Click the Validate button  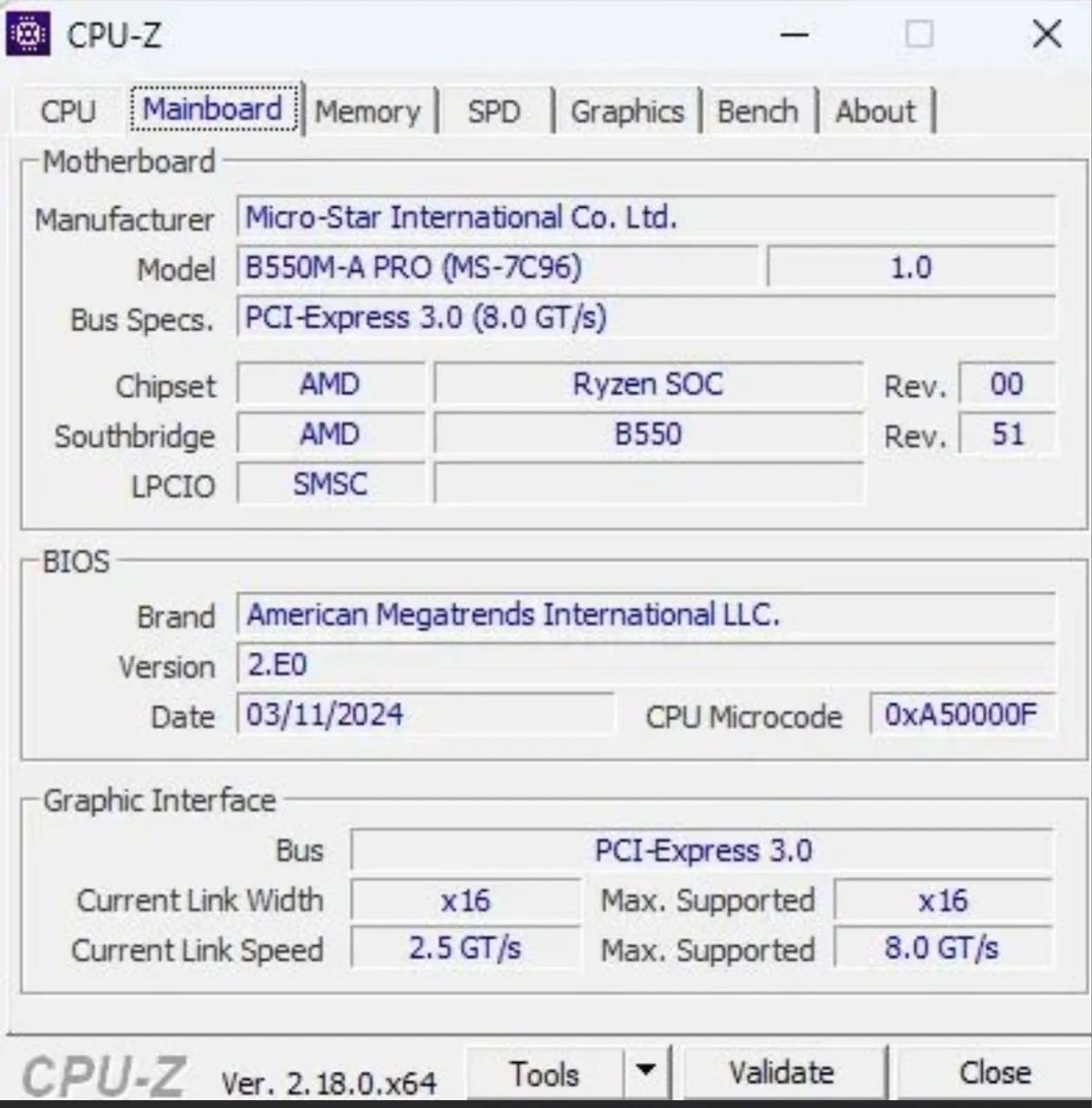pos(780,1072)
